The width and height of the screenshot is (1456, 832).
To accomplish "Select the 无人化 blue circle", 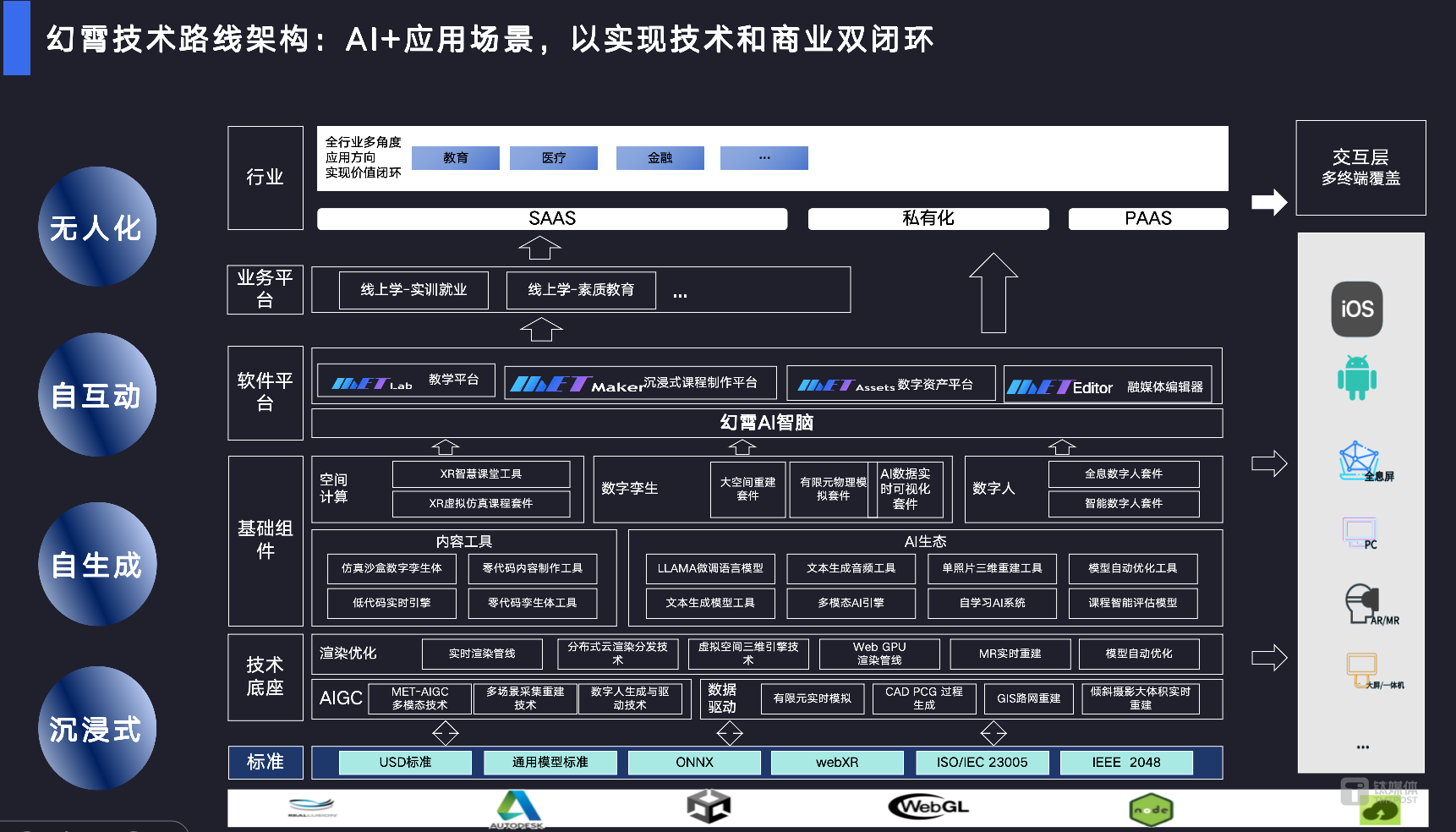I will 97,227.
